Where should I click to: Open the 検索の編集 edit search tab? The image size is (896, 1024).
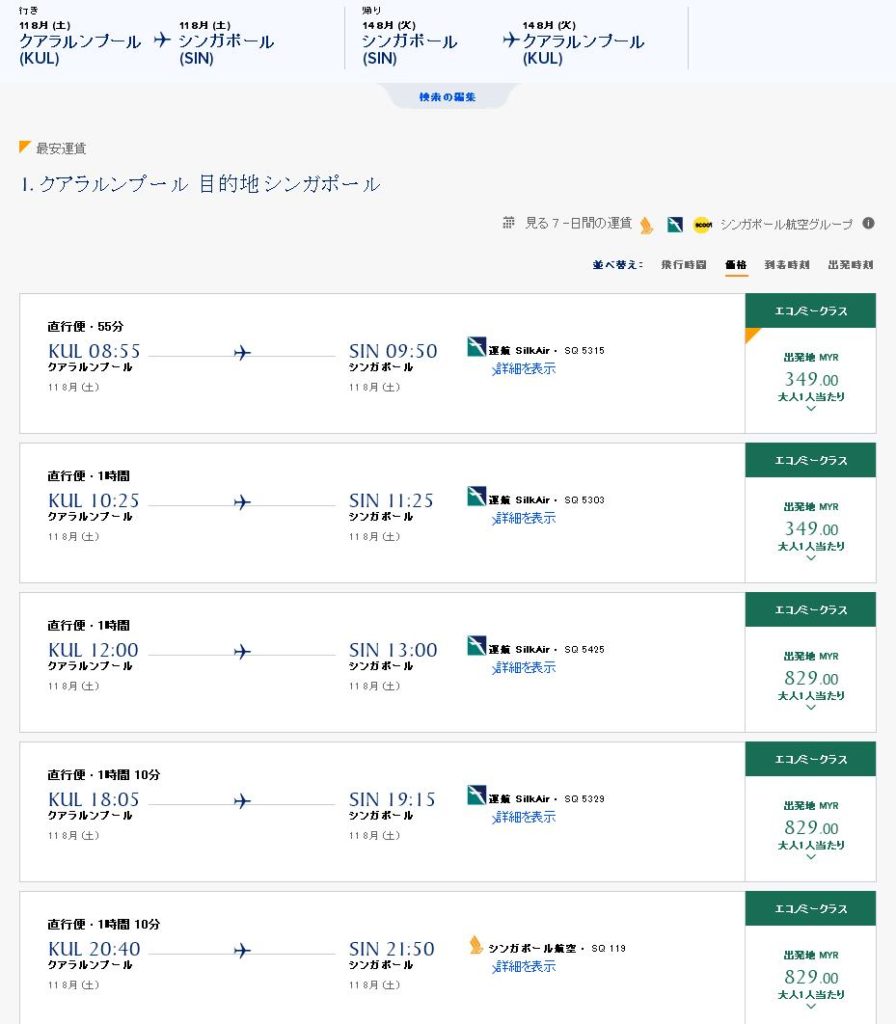click(x=447, y=97)
